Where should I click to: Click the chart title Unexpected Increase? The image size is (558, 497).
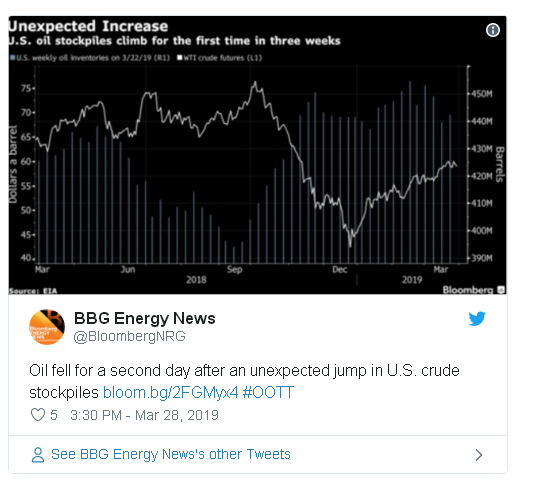coord(88,26)
